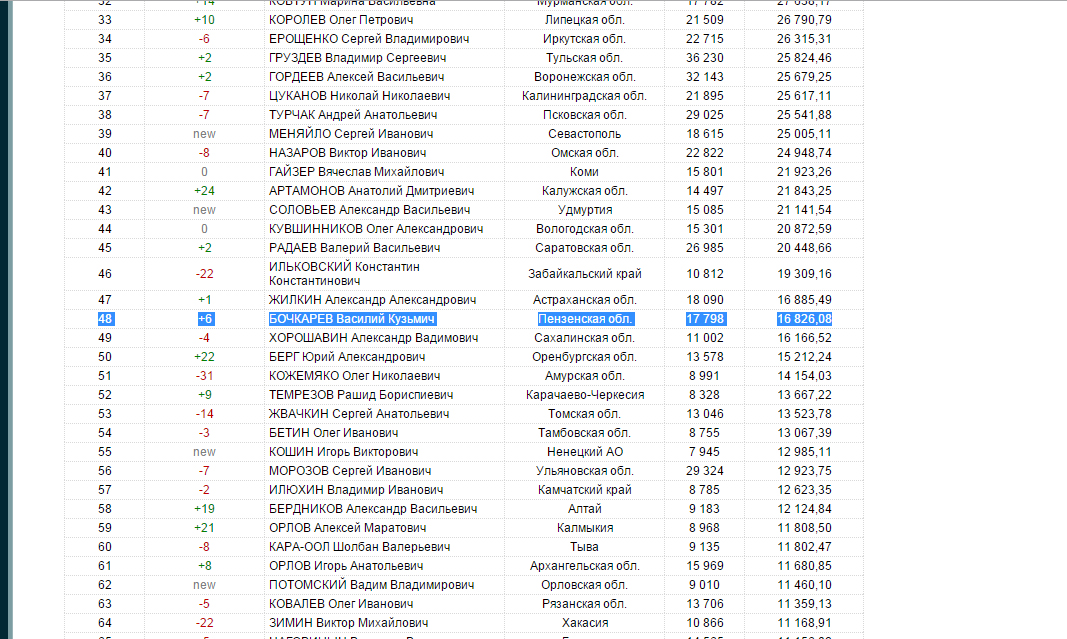
Task: Click name НАЗАРОВ Виктор Иванович
Action: [348, 153]
